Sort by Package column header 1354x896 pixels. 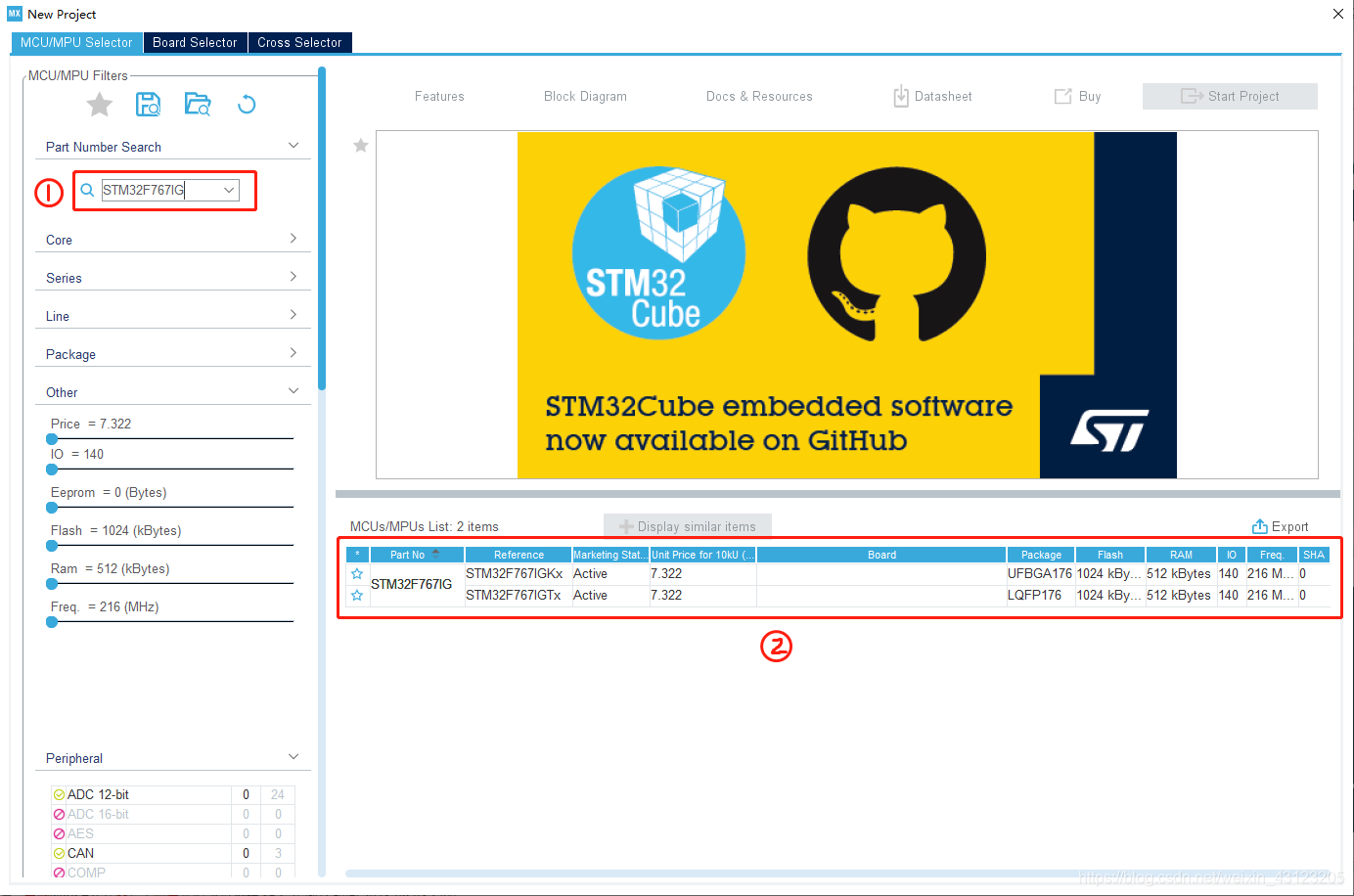pyautogui.click(x=1041, y=555)
